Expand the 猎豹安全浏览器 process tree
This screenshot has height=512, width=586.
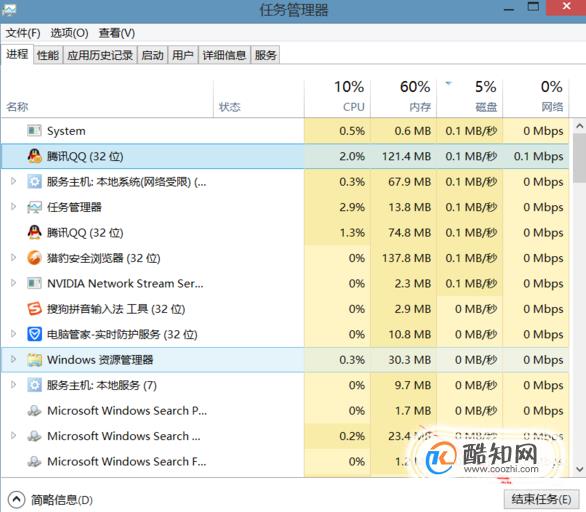coord(13,257)
